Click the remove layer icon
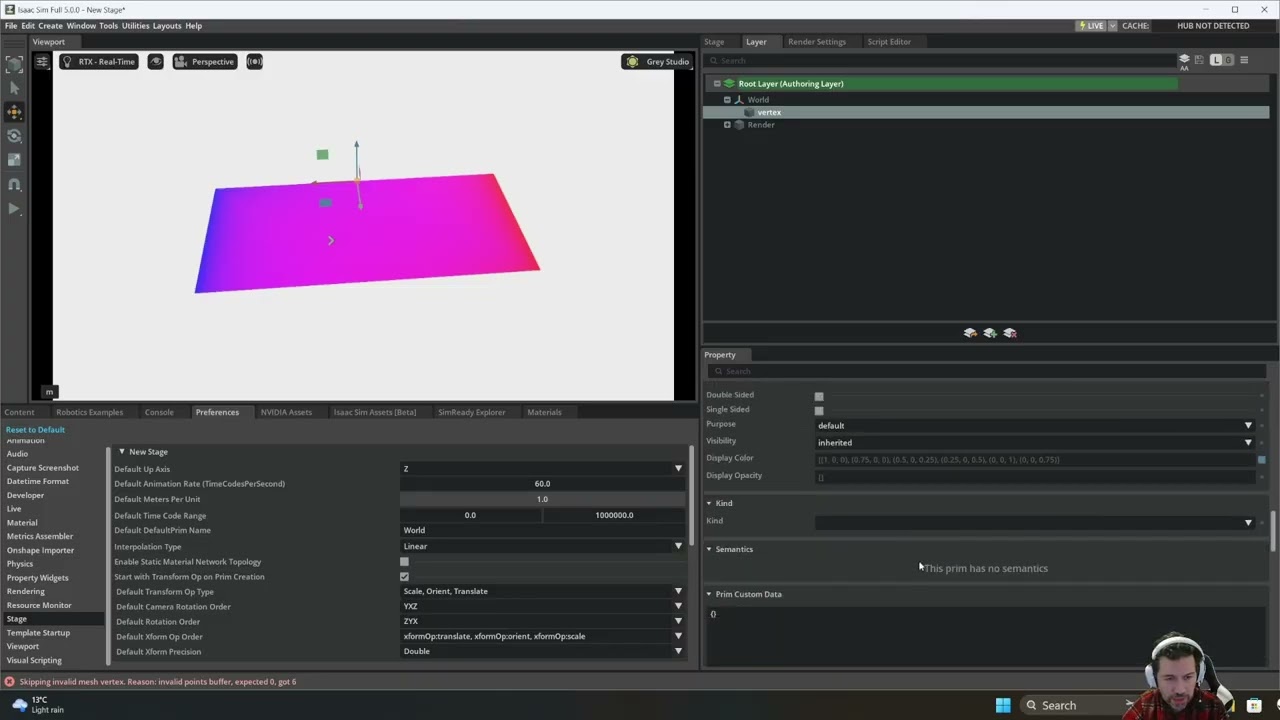 [x=1010, y=333]
